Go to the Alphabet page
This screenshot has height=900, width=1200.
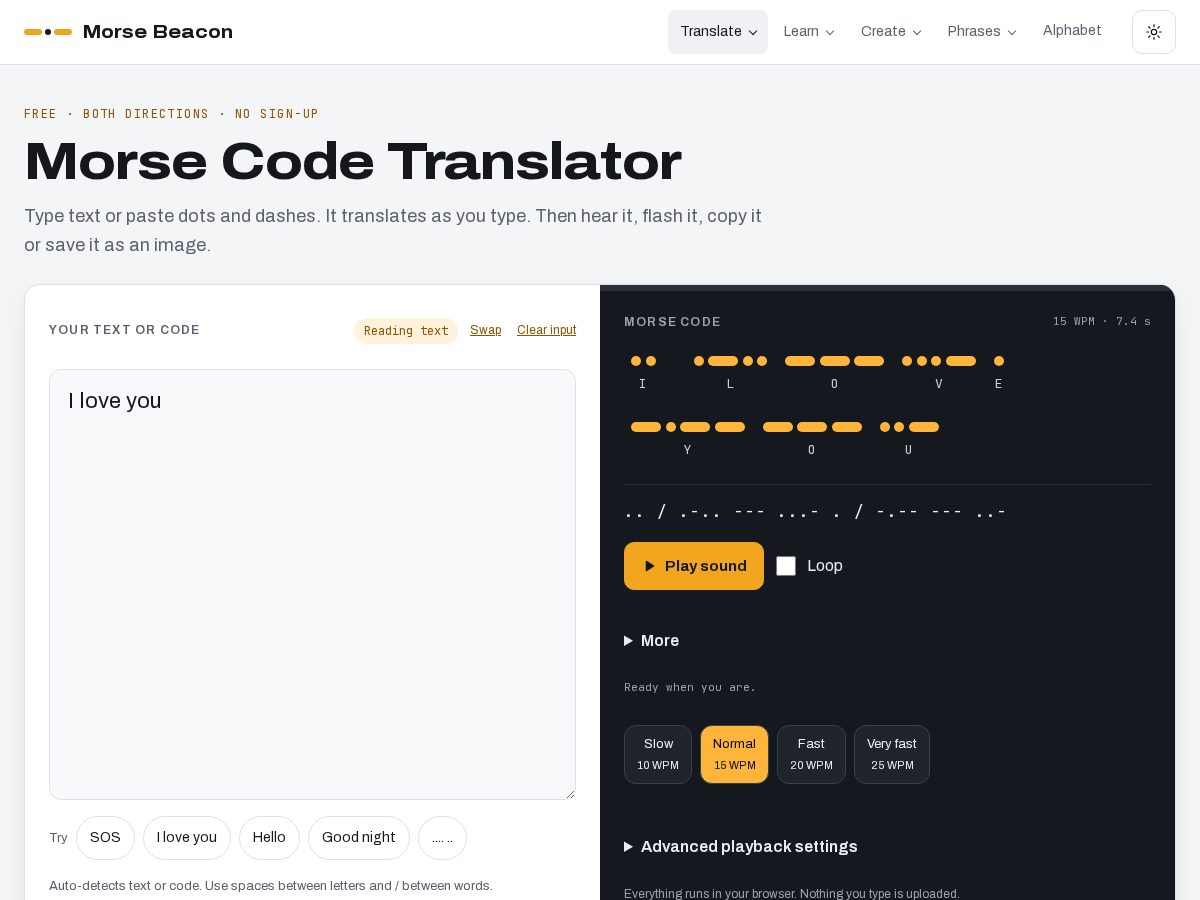(x=1072, y=31)
